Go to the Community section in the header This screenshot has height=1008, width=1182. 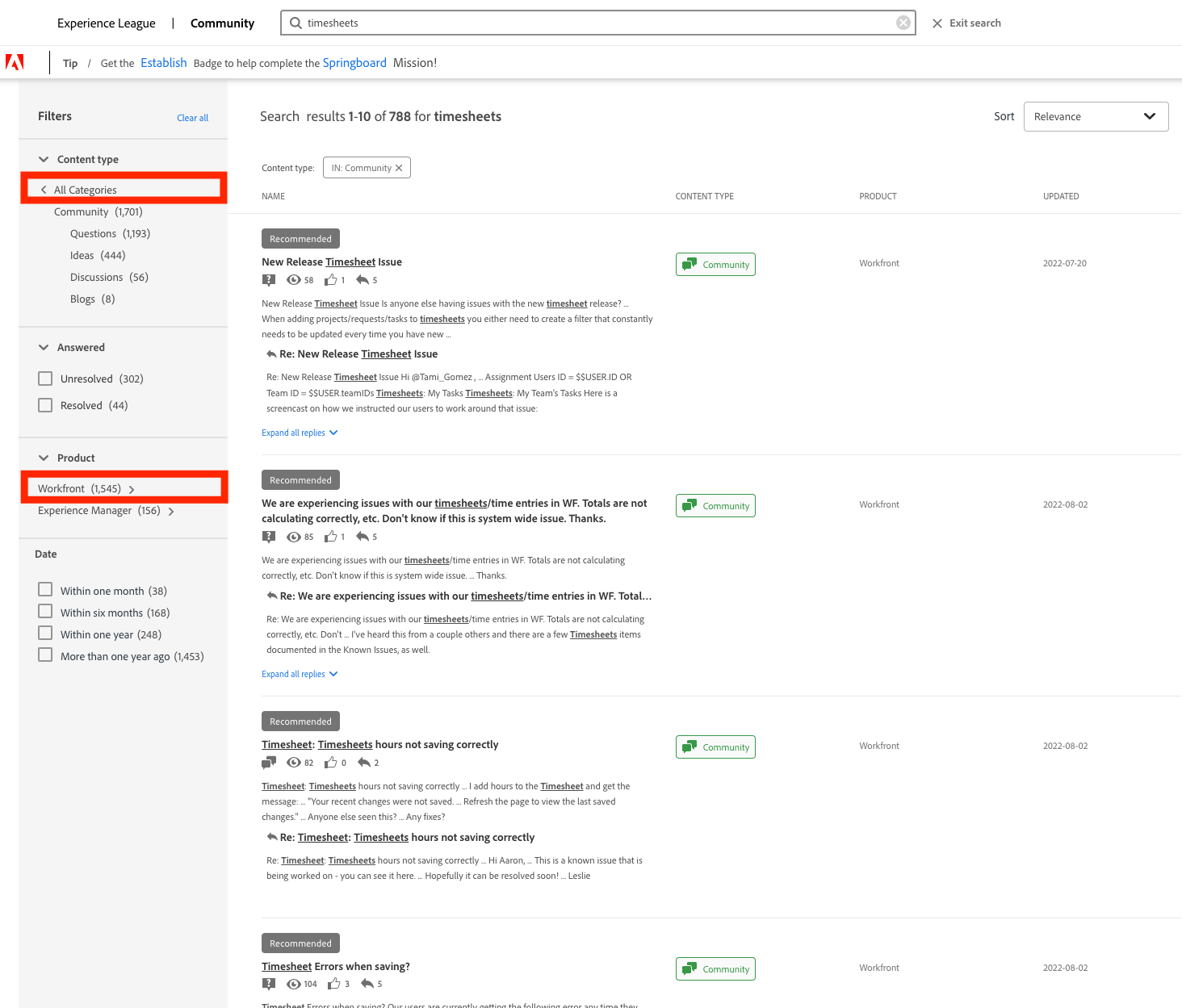pyautogui.click(x=222, y=23)
